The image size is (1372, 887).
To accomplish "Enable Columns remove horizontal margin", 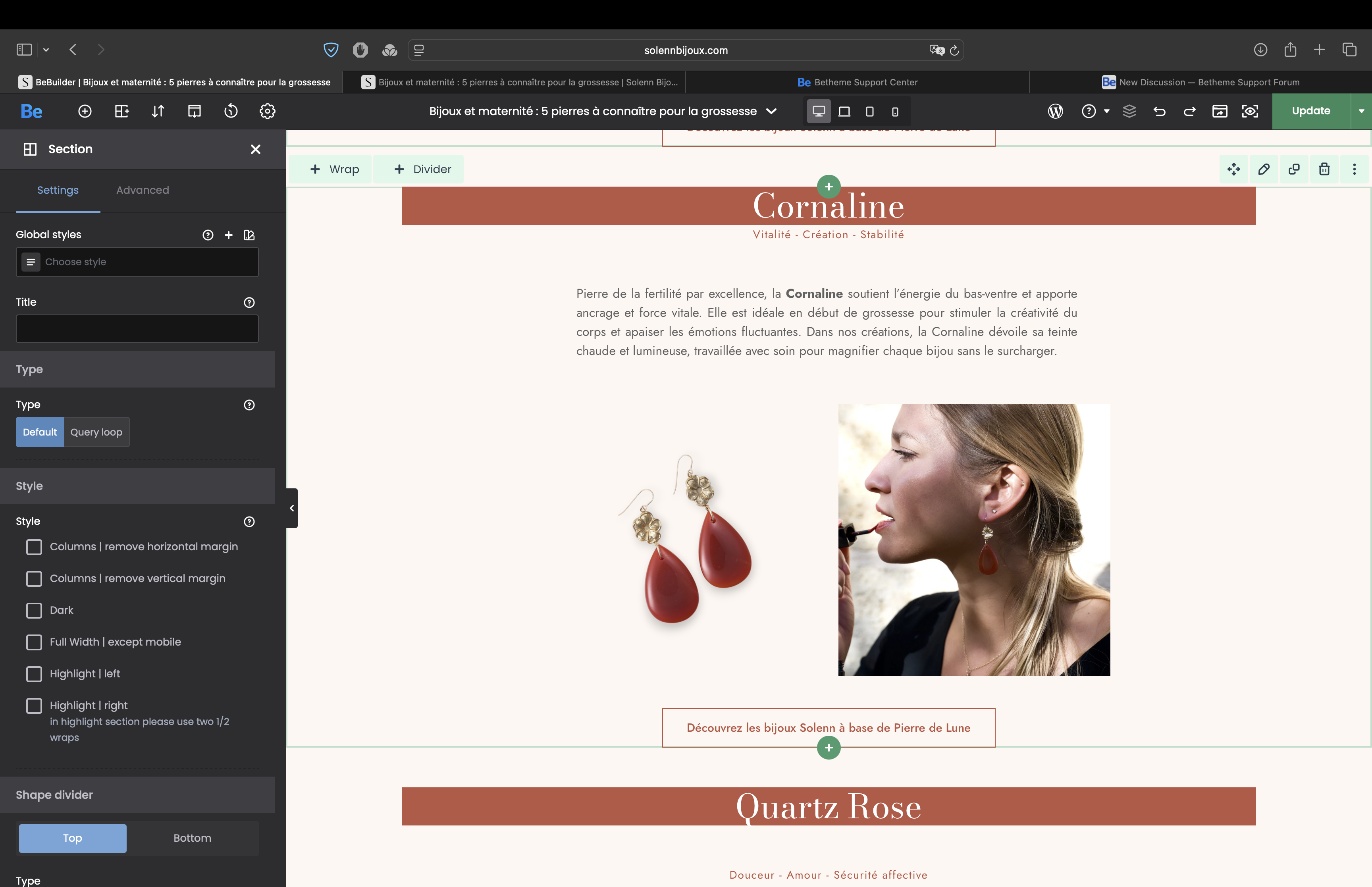I will point(34,547).
